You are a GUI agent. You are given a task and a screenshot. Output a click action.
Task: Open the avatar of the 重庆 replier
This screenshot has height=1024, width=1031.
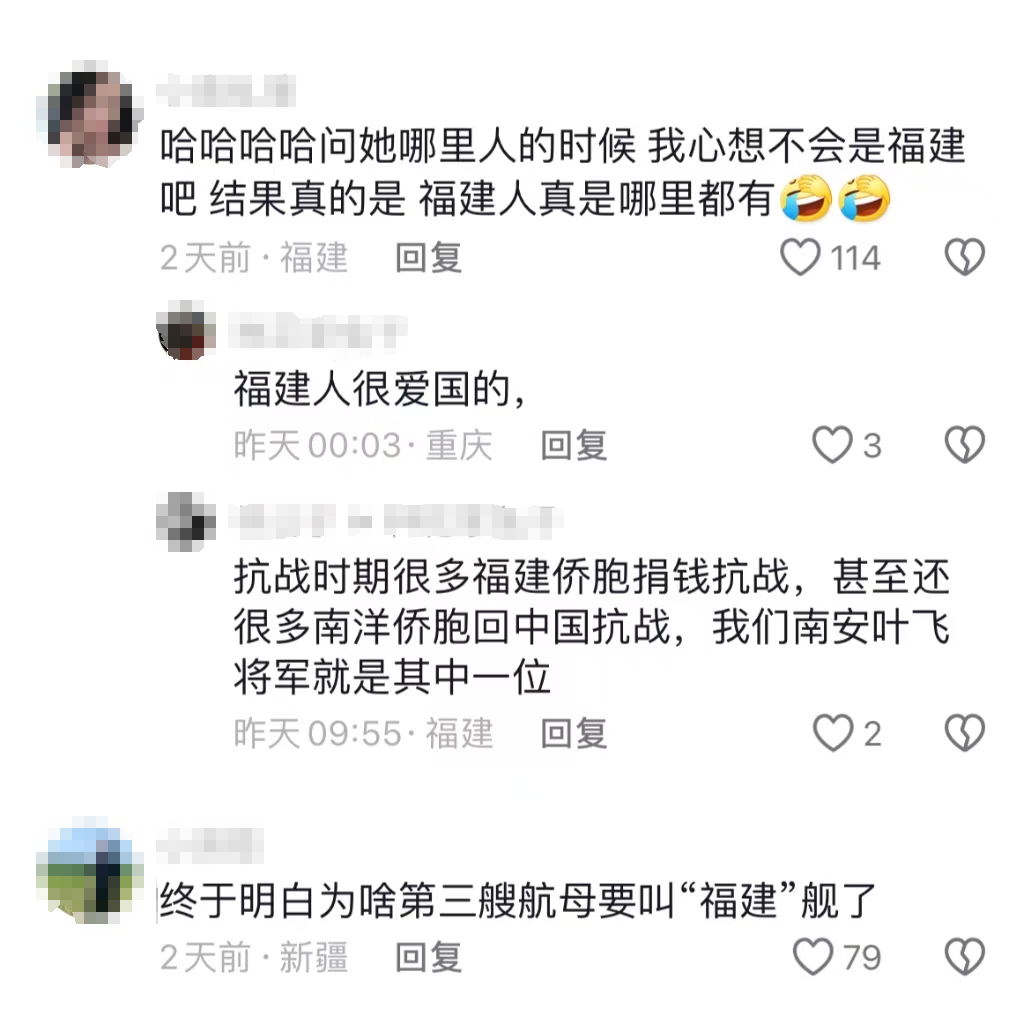[x=186, y=330]
